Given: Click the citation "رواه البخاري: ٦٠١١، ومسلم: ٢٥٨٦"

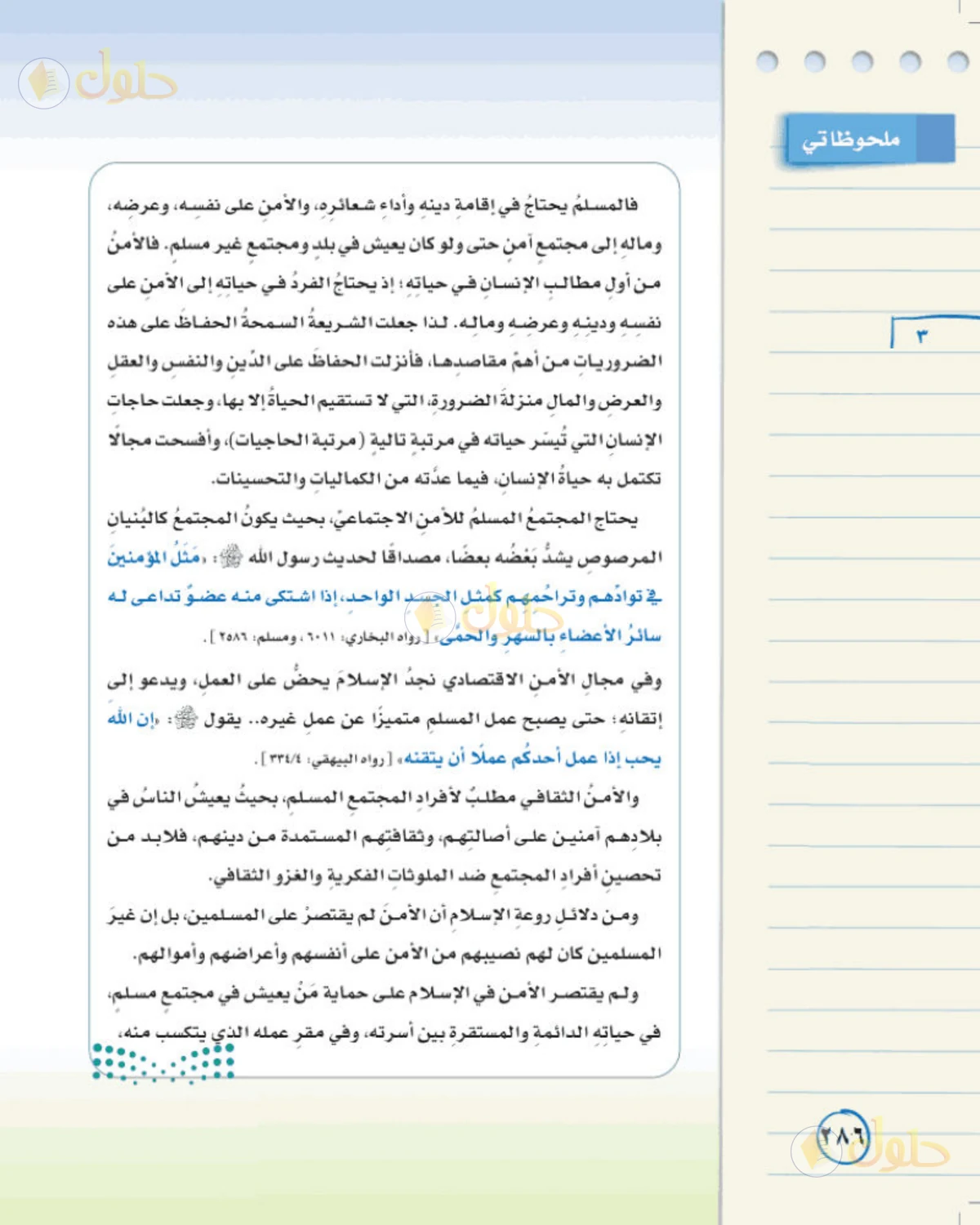Looking at the screenshot, I should point(319,638).
